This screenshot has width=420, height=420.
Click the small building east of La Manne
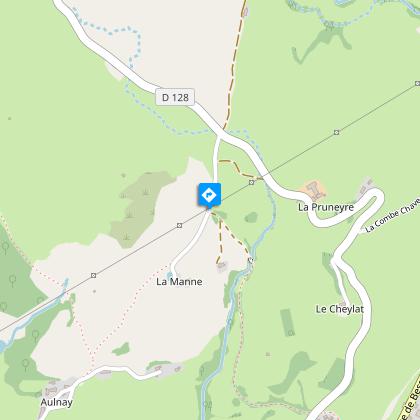click(x=222, y=266)
